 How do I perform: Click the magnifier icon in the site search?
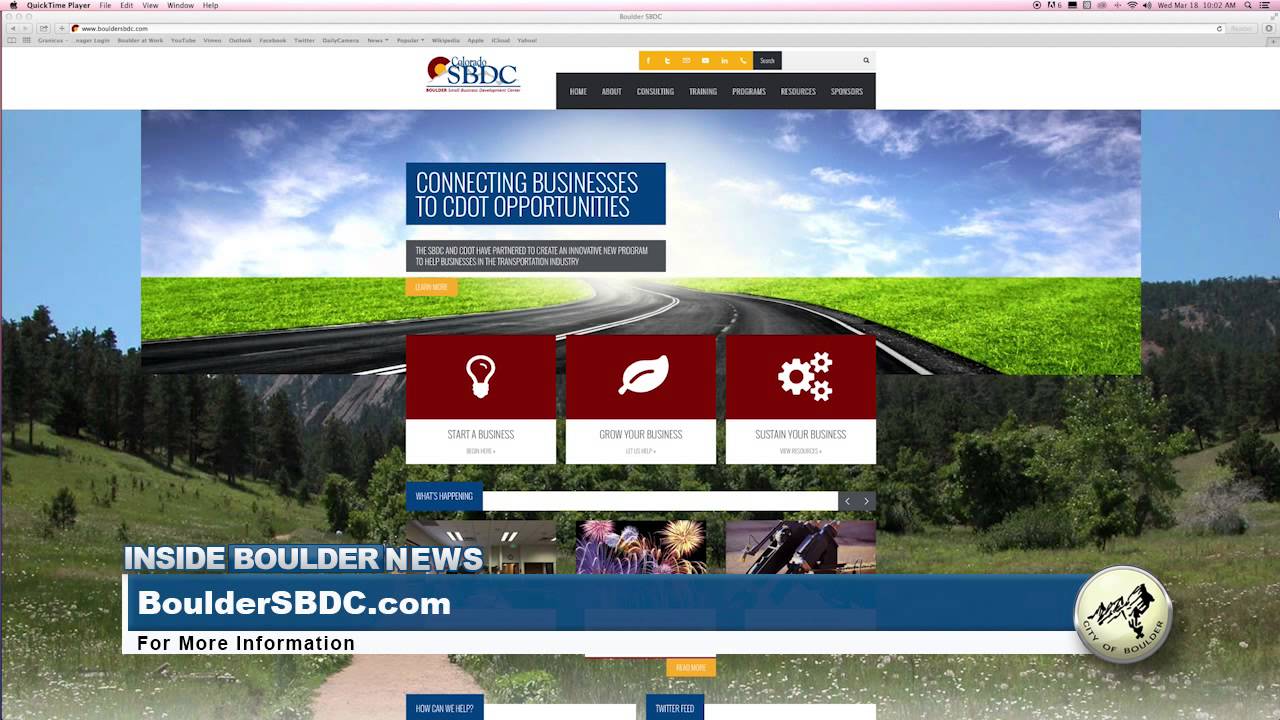pyautogui.click(x=866, y=61)
